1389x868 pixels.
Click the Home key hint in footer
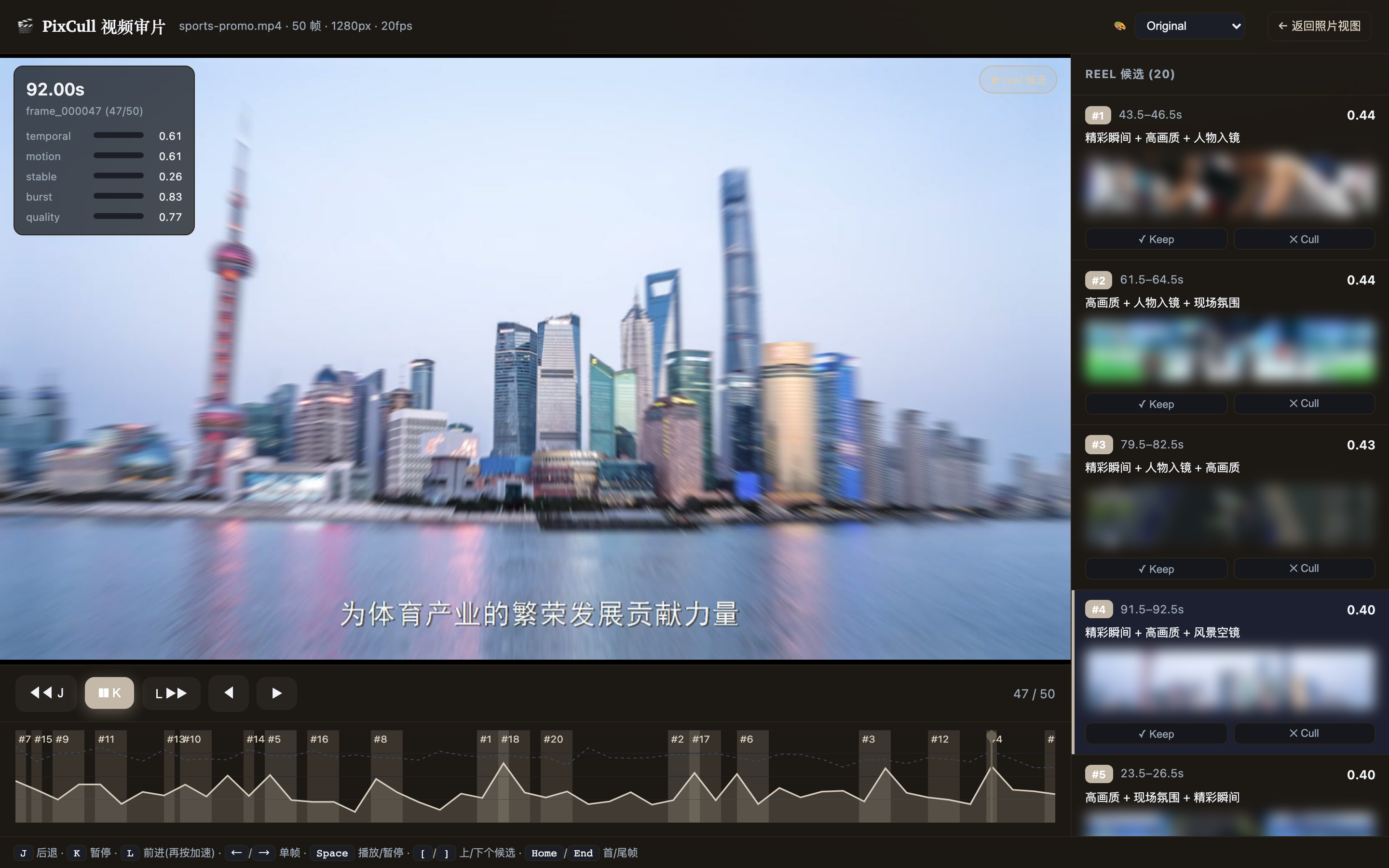click(x=544, y=853)
